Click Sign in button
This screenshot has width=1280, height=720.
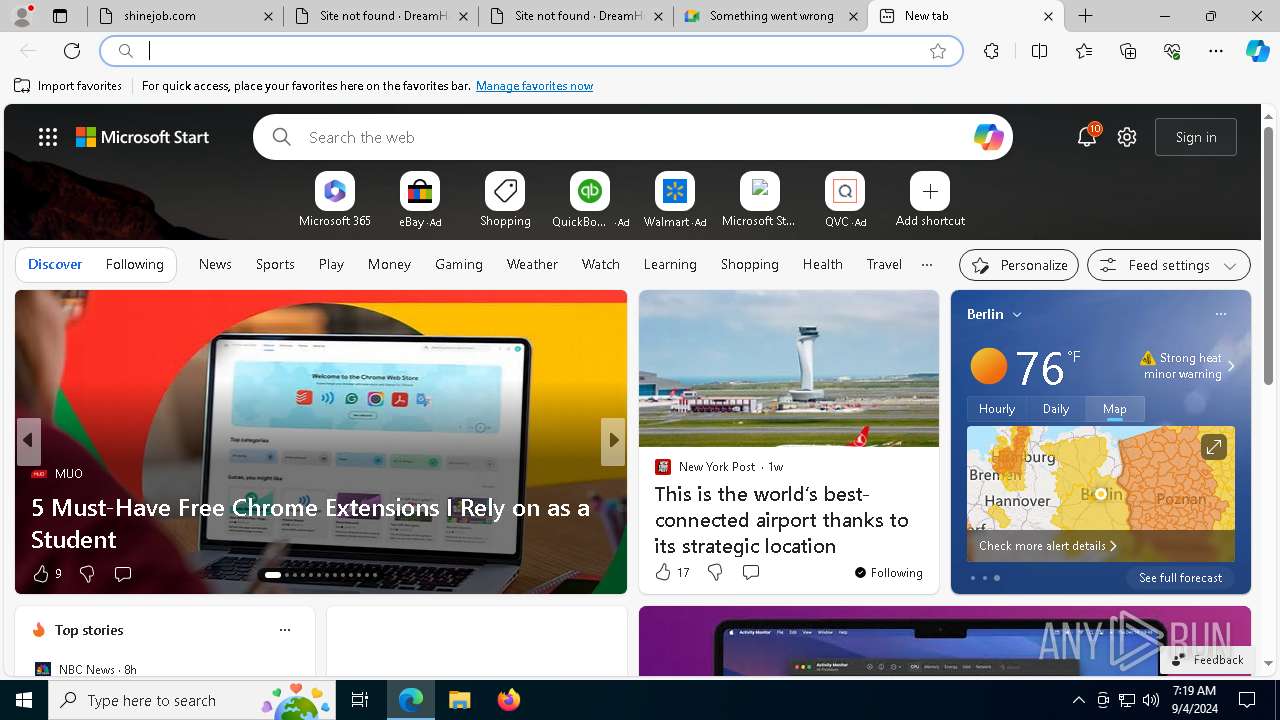(1196, 137)
